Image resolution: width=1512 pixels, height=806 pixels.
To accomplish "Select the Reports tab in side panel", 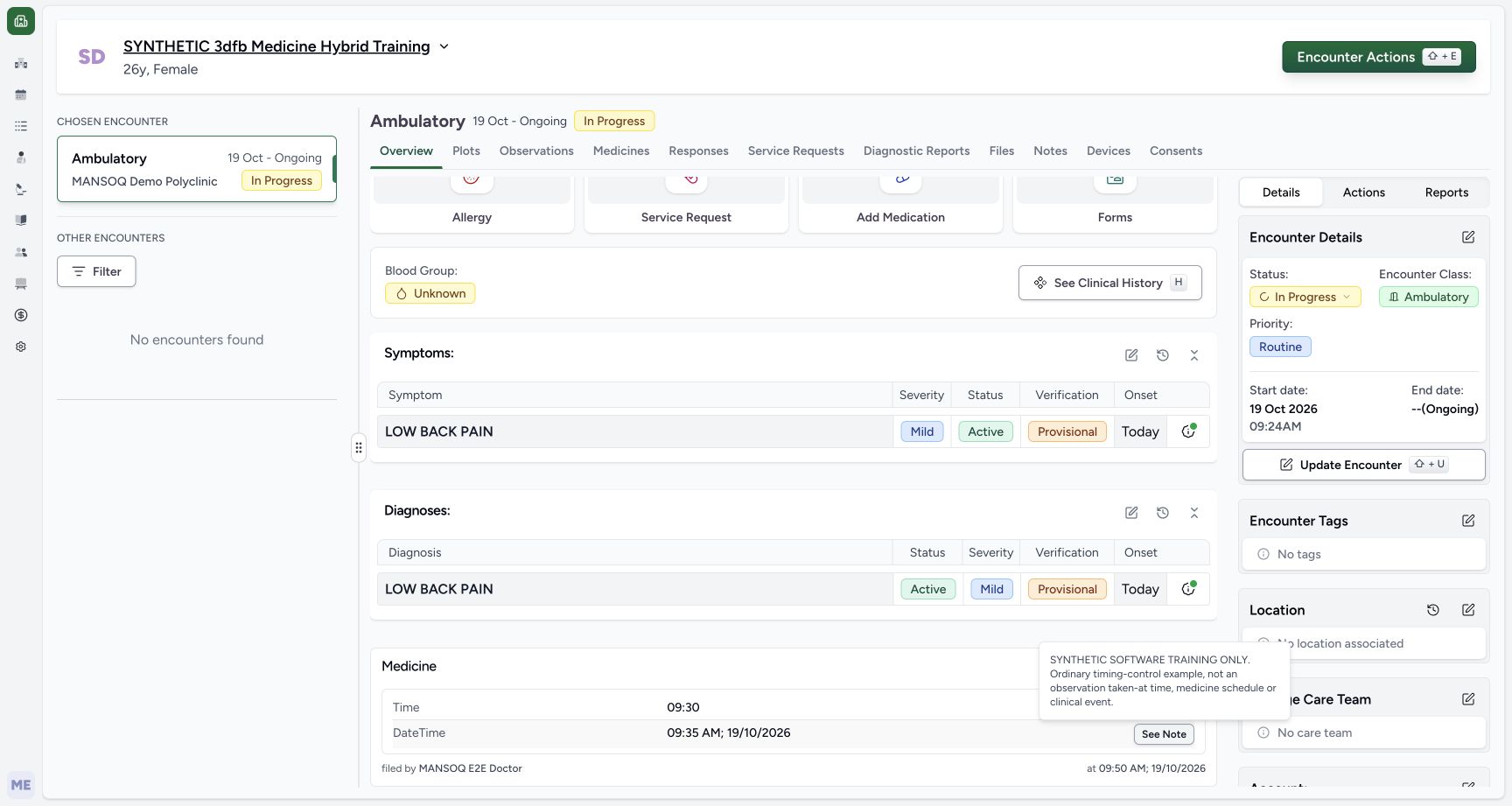I will pos(1446,193).
